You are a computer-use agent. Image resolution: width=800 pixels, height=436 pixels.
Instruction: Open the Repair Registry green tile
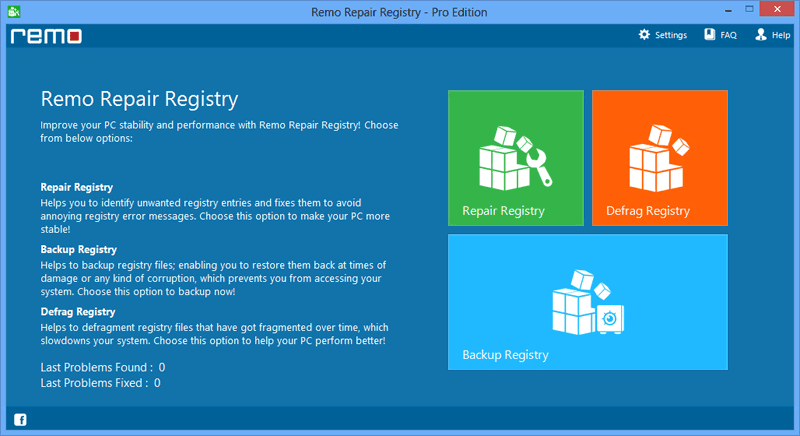tap(516, 158)
